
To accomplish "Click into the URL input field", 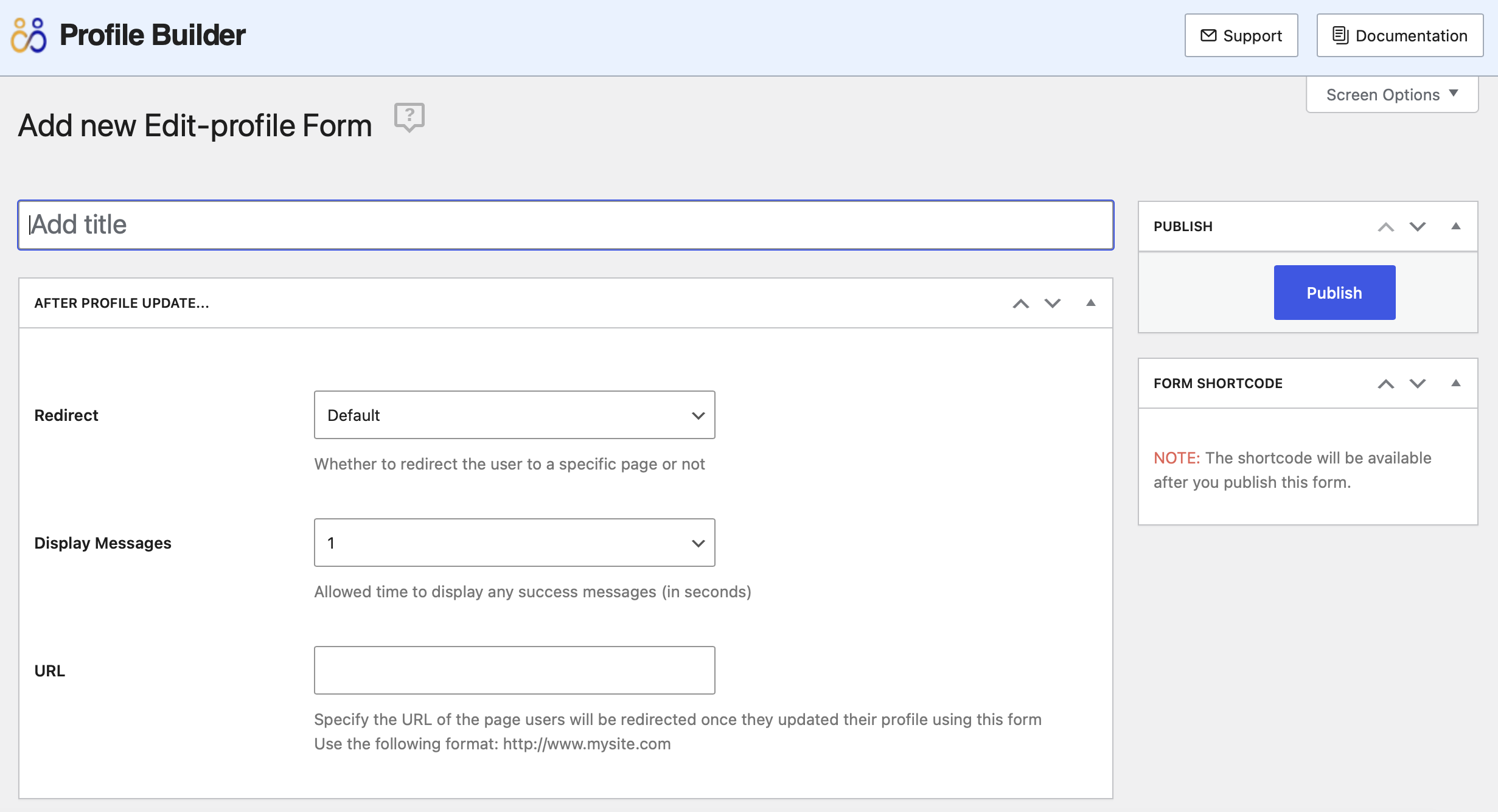I will [514, 670].
